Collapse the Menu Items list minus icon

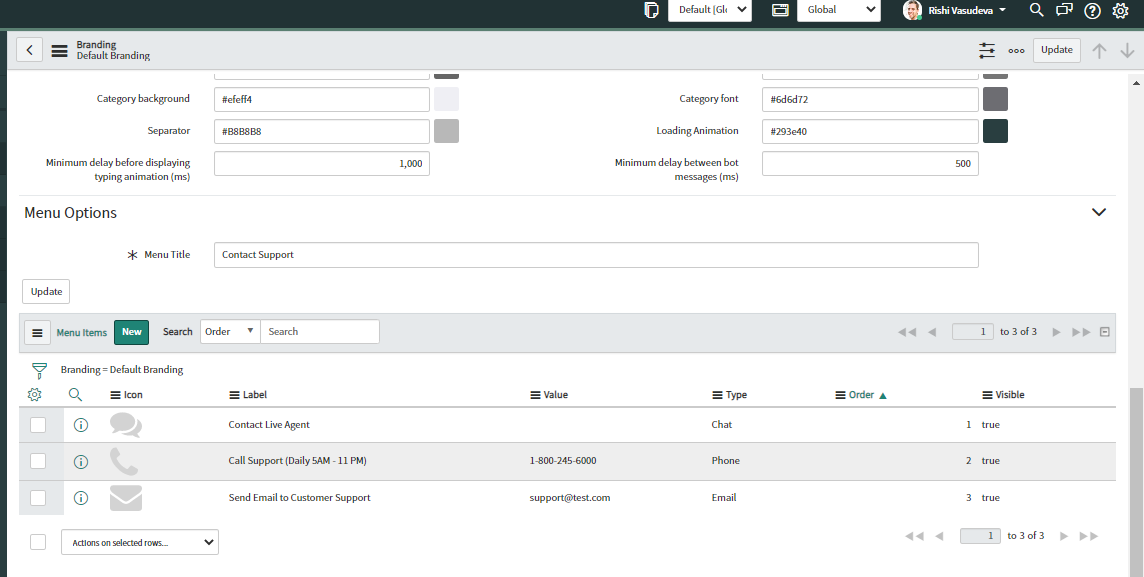(1105, 332)
